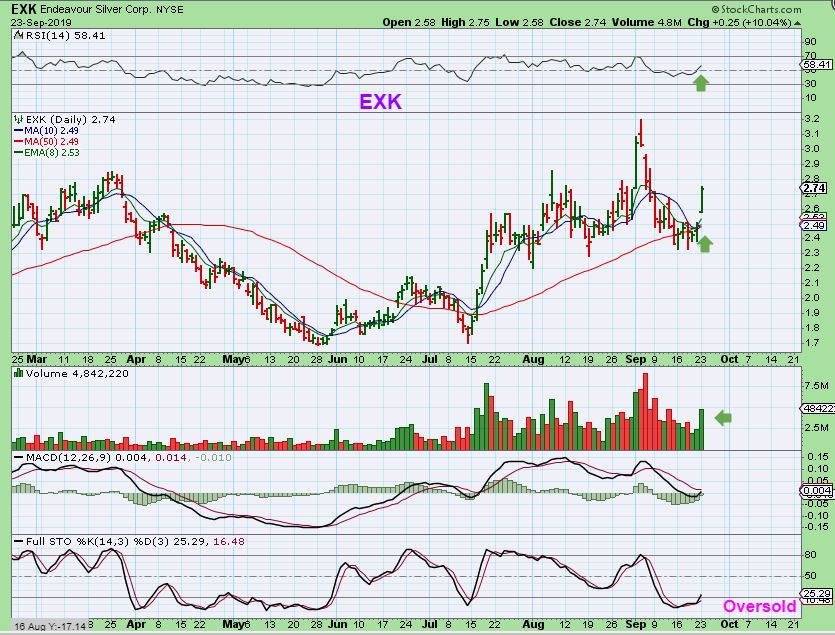Image resolution: width=835 pixels, height=635 pixels.
Task: Click the Open 2.58 value
Action: [409, 22]
